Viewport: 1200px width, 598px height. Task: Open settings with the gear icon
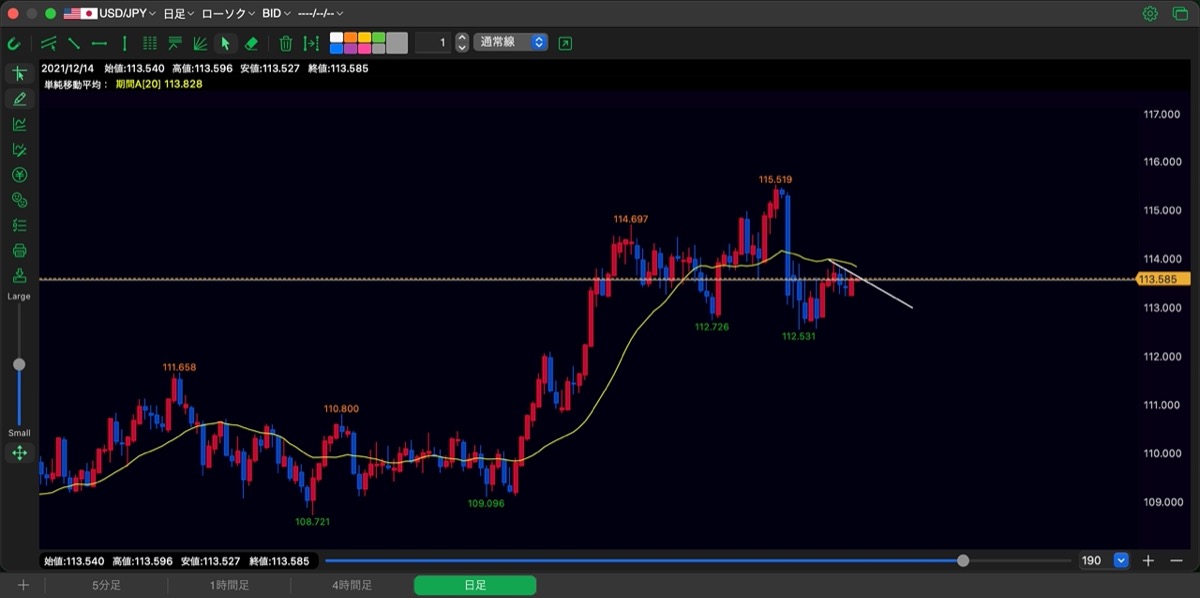[1150, 14]
